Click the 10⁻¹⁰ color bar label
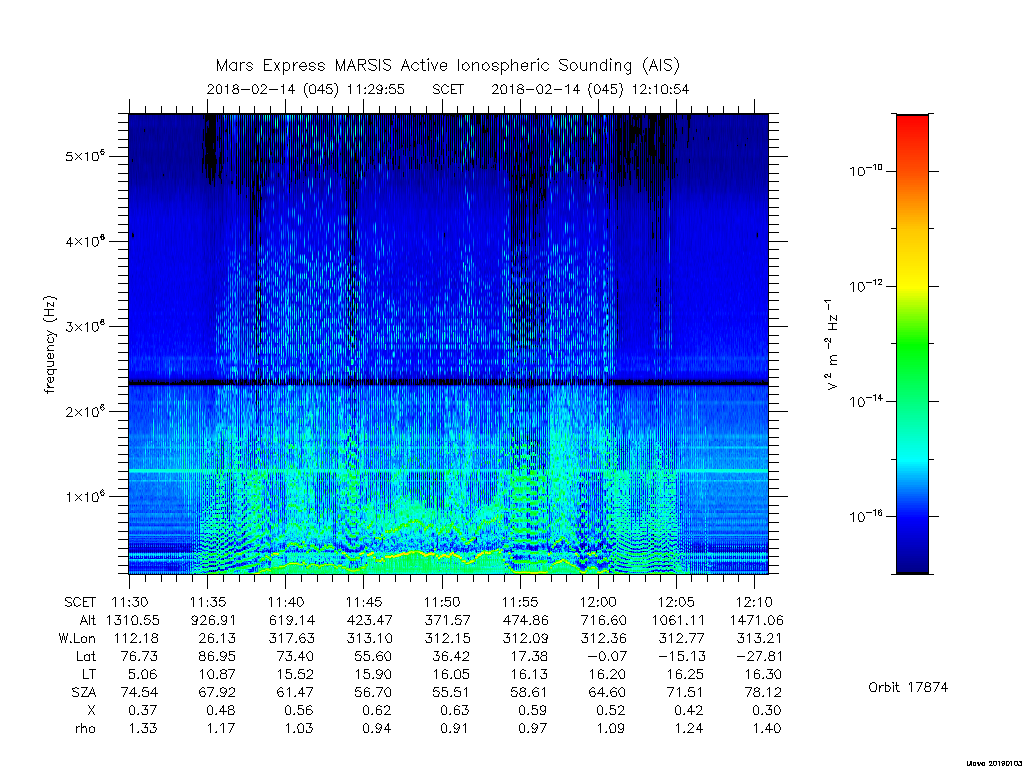The image size is (1024, 768). point(866,170)
